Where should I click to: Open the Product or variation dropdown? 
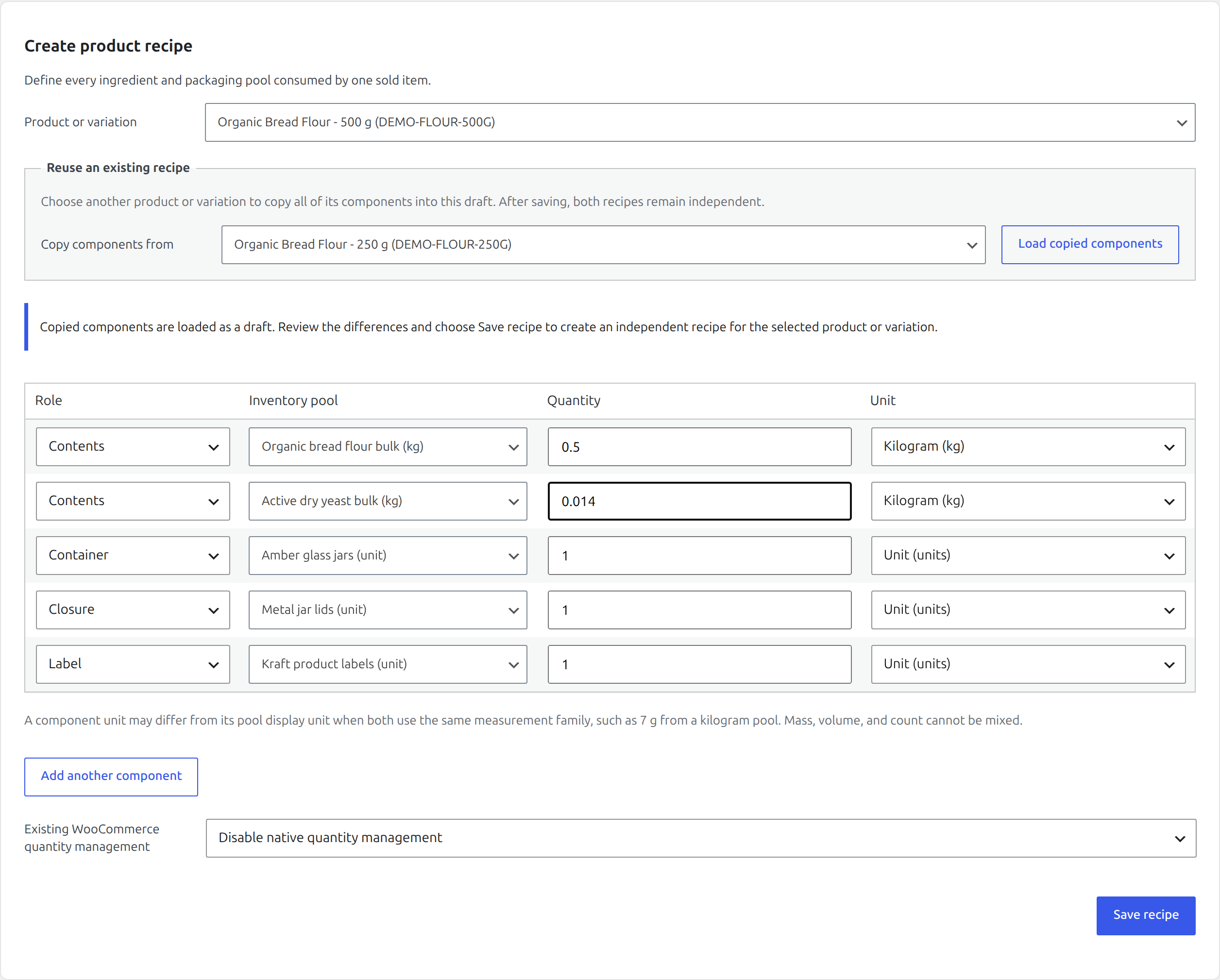click(700, 122)
